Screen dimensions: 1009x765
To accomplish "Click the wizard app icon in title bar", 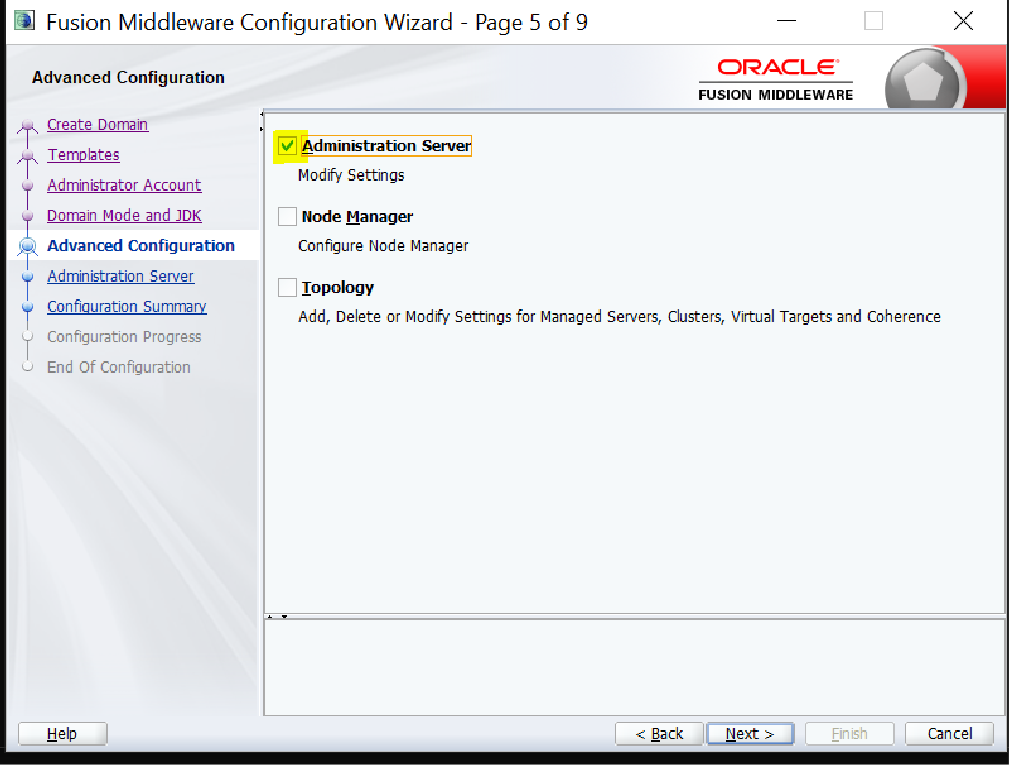I will pos(23,21).
